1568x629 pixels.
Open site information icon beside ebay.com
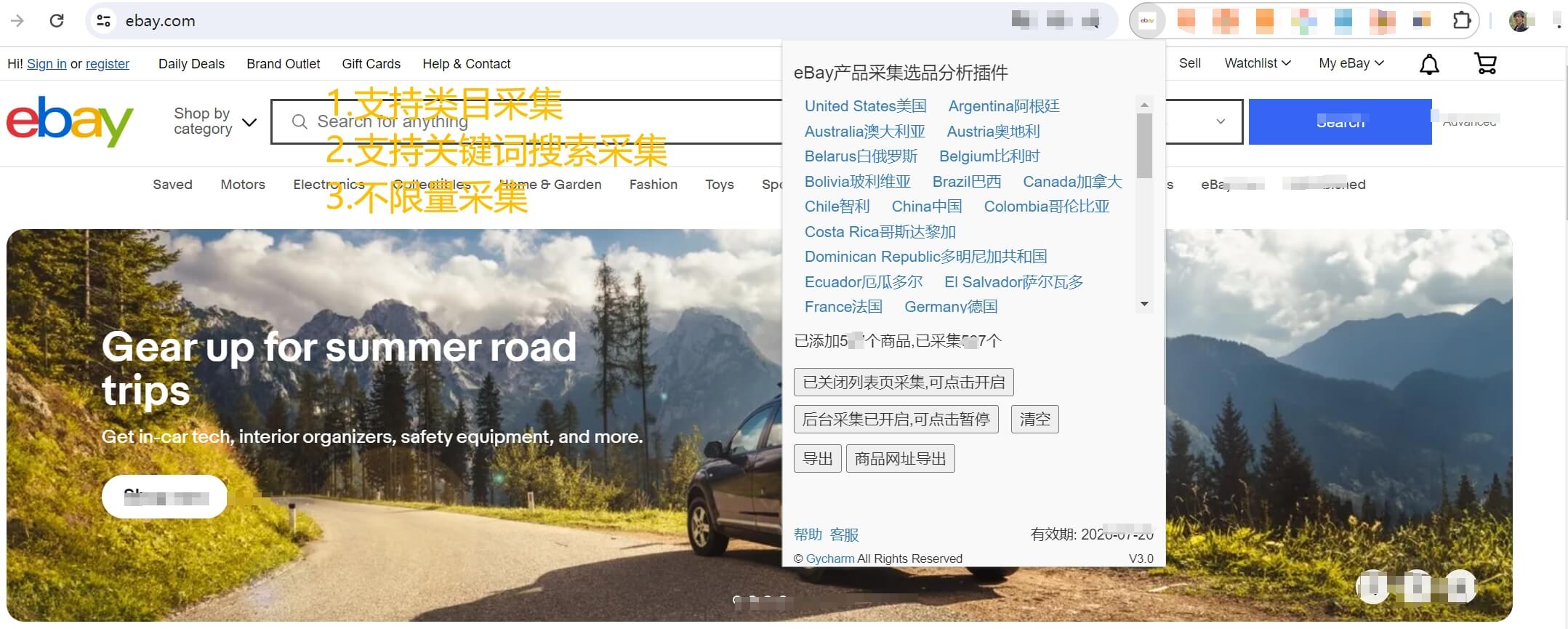[x=104, y=20]
